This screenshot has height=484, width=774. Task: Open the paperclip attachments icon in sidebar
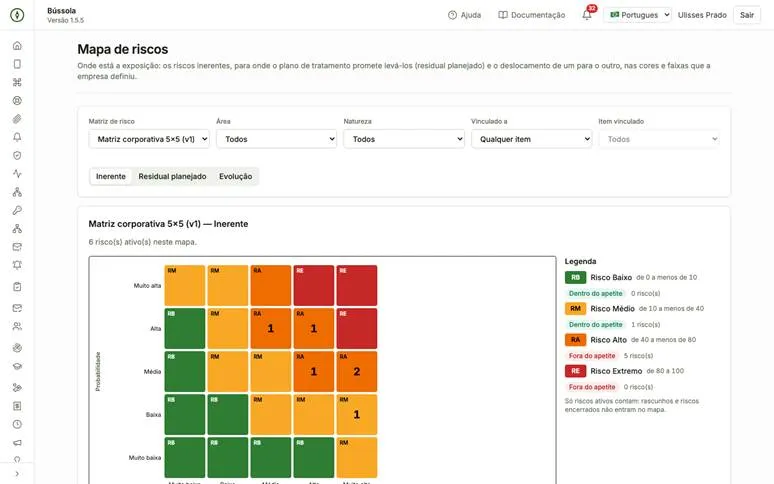click(17, 119)
